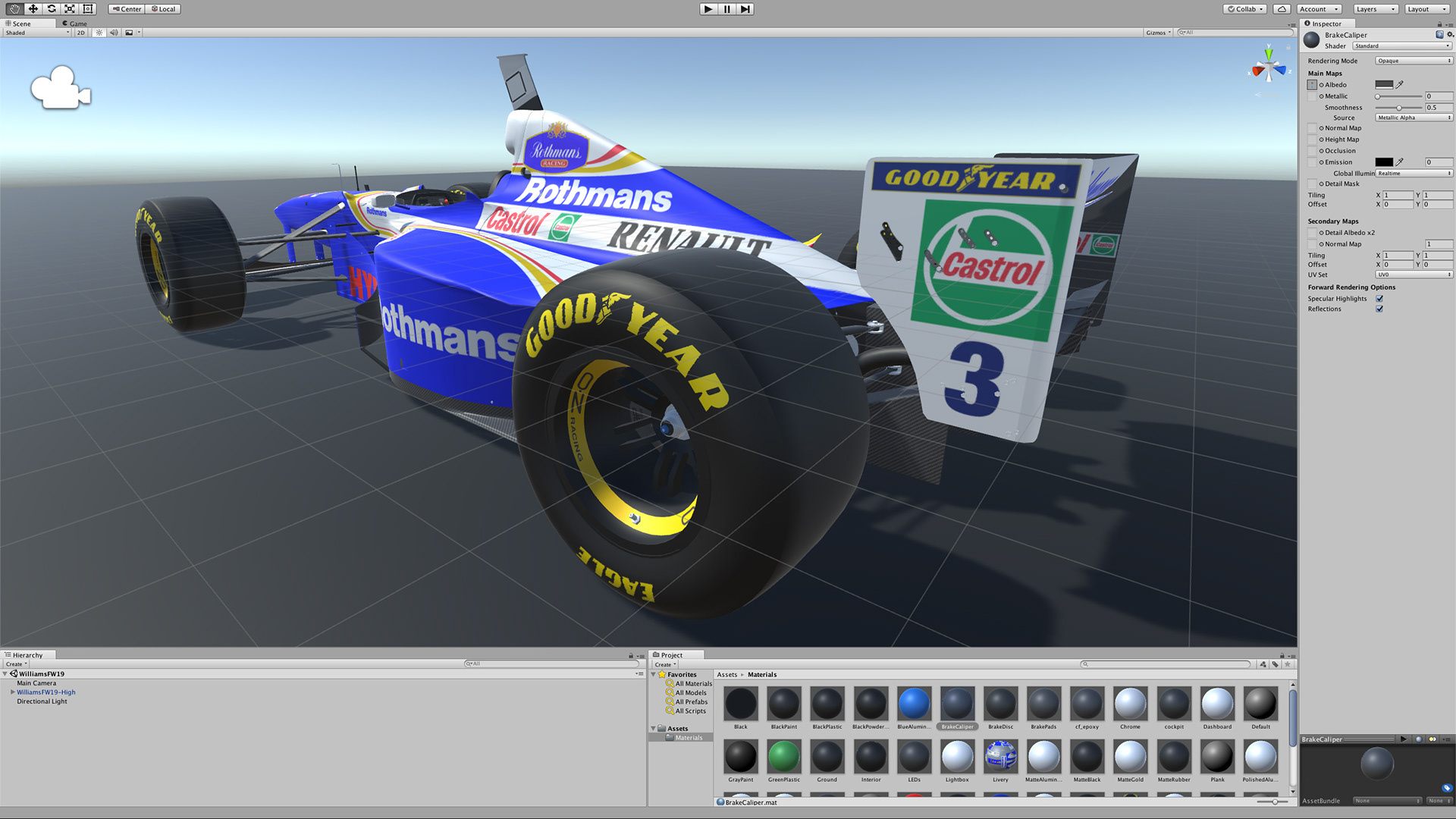Search by type icon in Project
1456x819 pixels.
tap(1263, 664)
